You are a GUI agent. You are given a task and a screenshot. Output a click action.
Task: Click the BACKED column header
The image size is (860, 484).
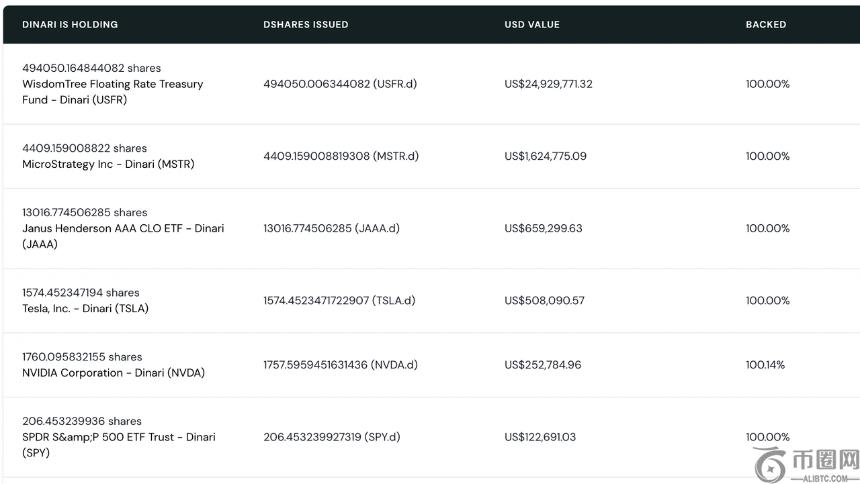click(x=766, y=25)
